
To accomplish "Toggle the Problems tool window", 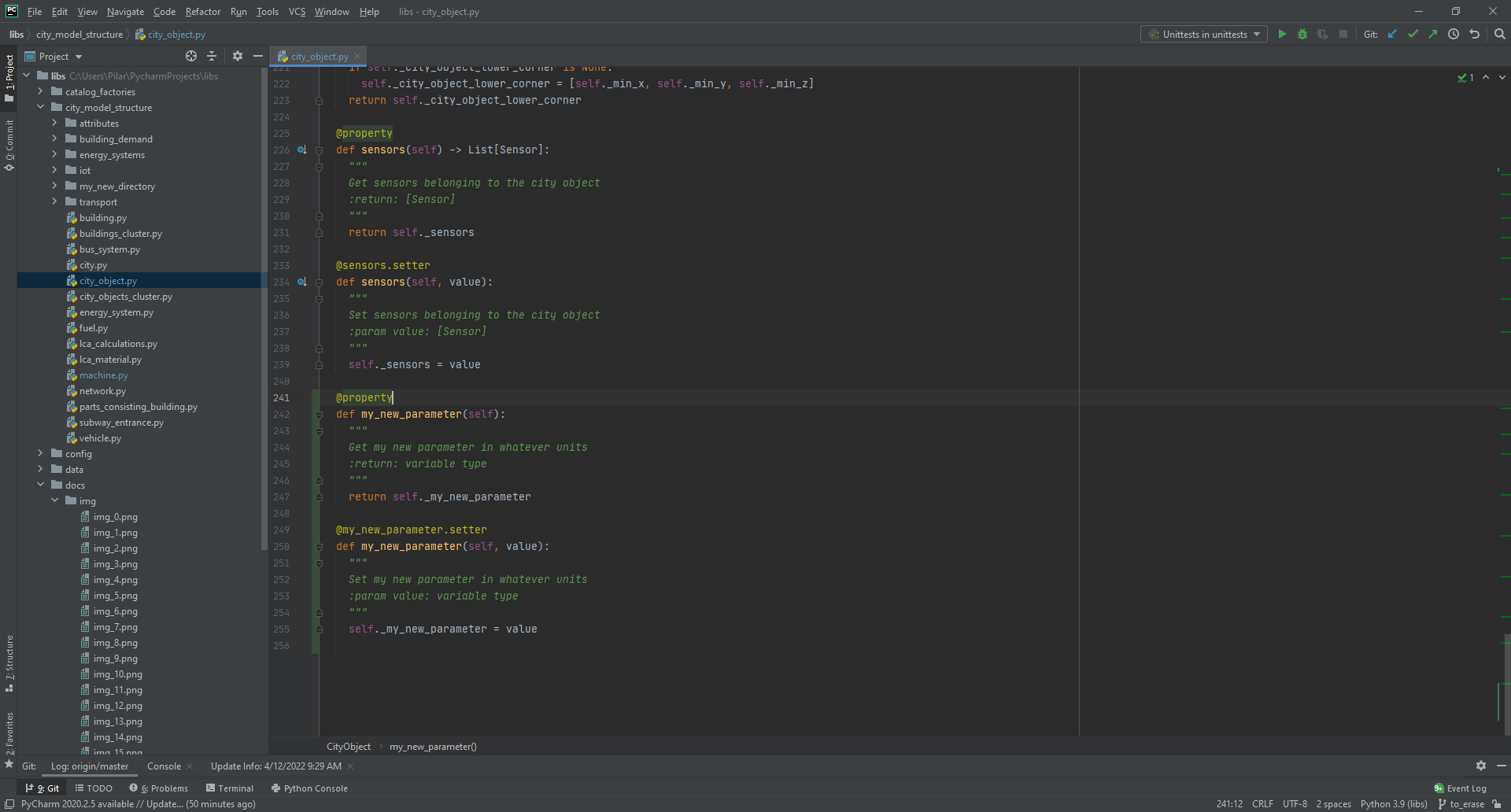I will 159,788.
